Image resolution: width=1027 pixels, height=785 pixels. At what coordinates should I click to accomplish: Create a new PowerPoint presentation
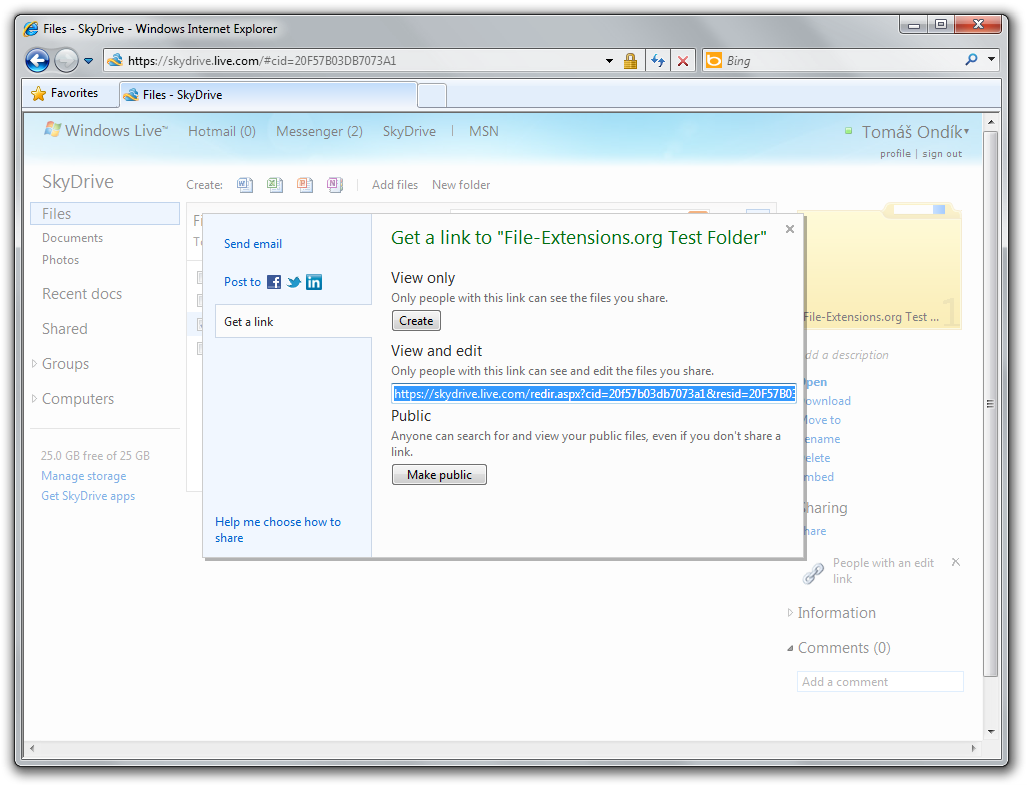click(x=305, y=185)
